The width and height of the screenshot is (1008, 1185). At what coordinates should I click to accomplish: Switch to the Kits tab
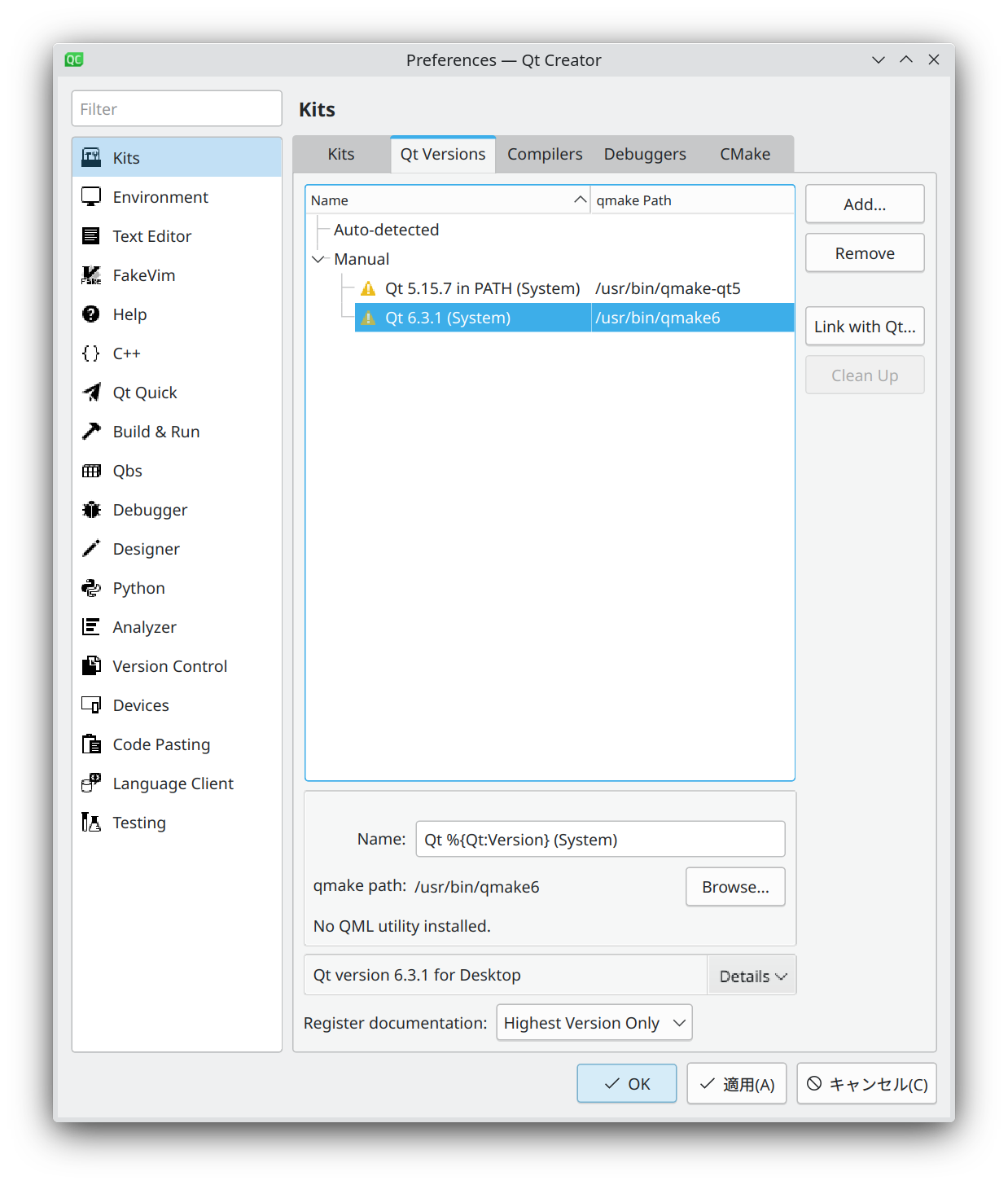coord(341,154)
